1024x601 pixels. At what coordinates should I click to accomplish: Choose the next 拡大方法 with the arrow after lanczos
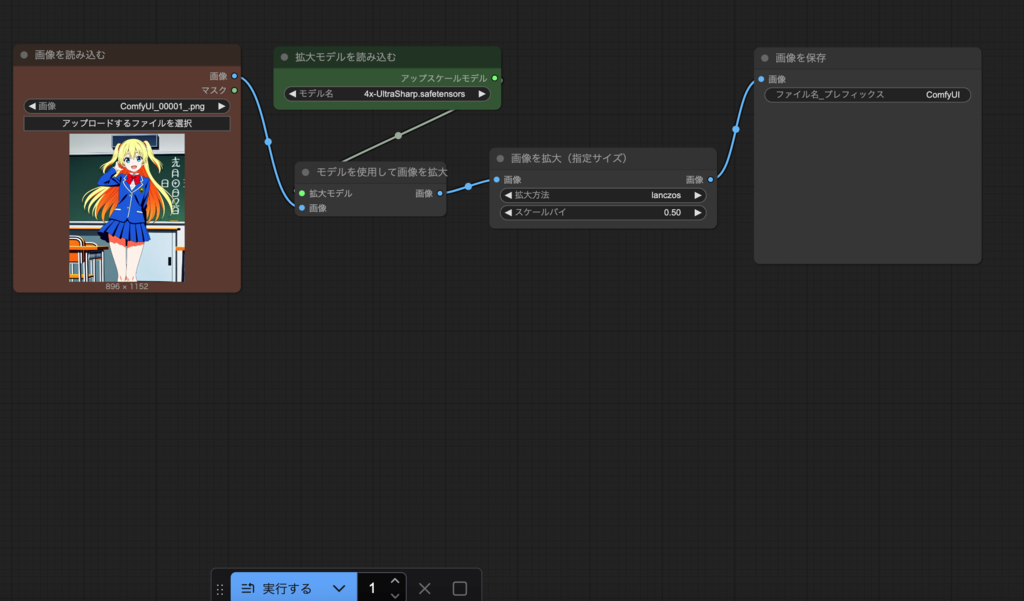point(697,195)
